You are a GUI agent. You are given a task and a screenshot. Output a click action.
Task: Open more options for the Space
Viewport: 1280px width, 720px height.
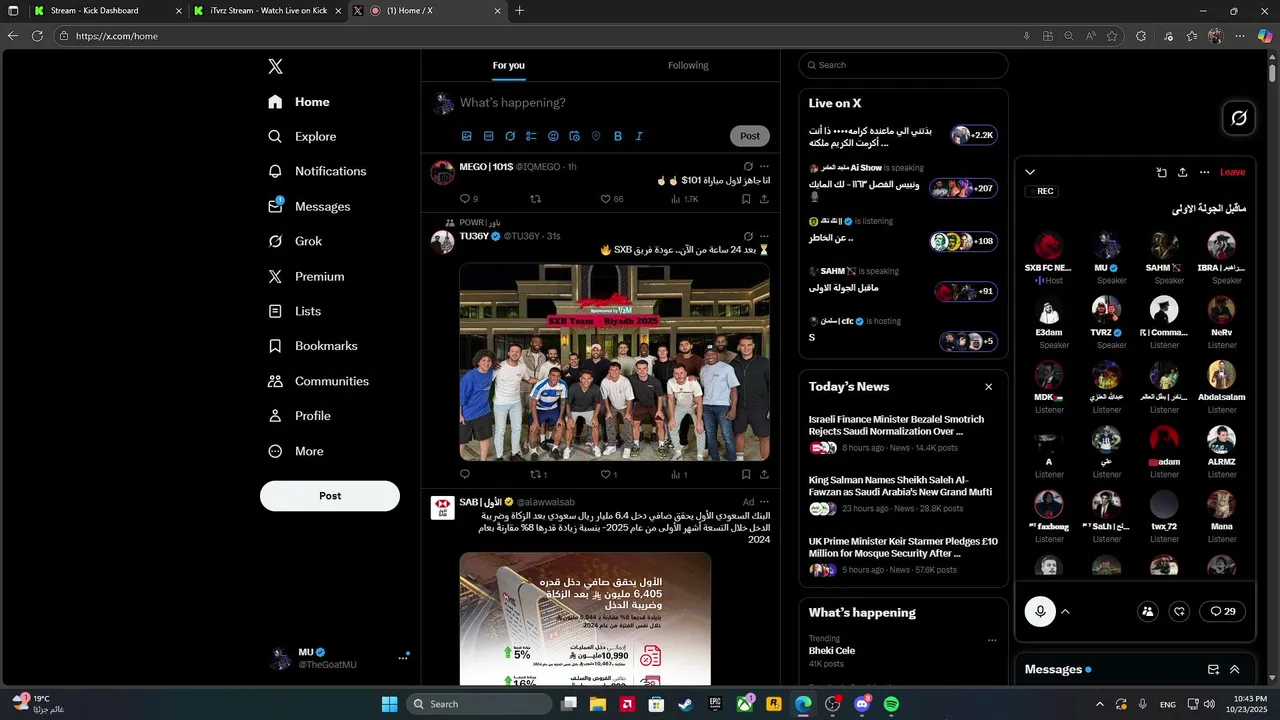click(1204, 172)
